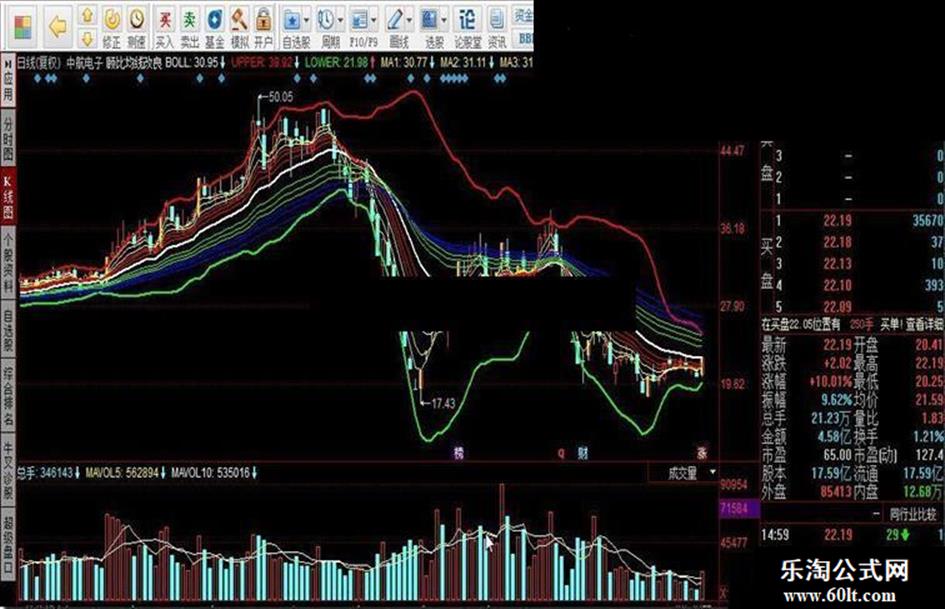Open the 自选股 sidebar tab
Screen dimensions: 945x609
click(8, 330)
